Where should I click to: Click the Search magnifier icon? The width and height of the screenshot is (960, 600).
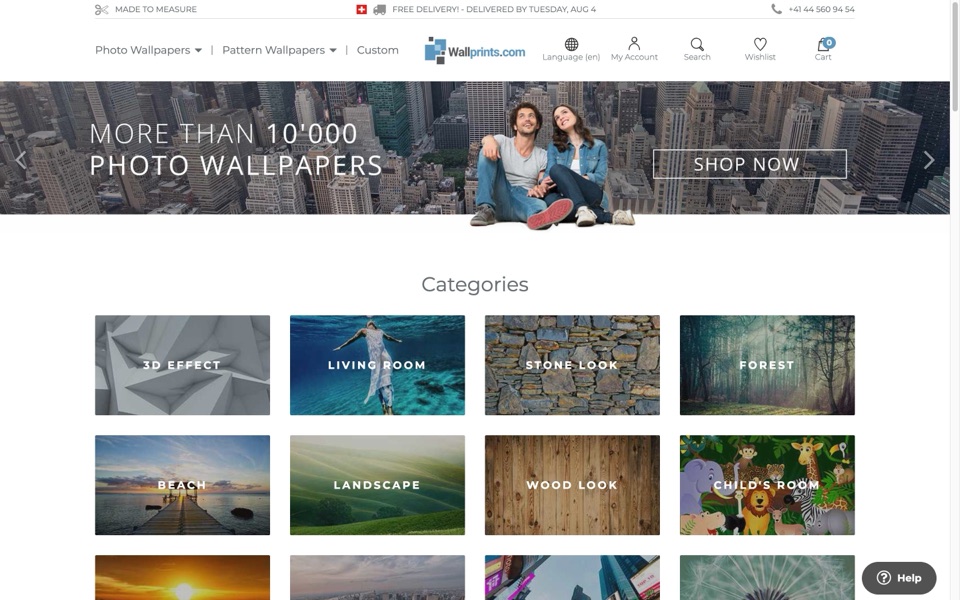[697, 44]
